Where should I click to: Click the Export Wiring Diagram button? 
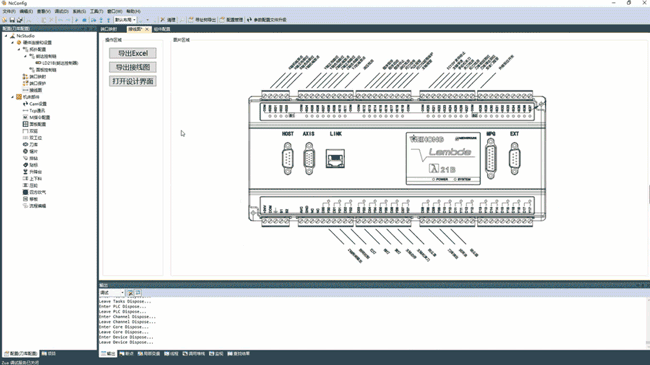133,67
